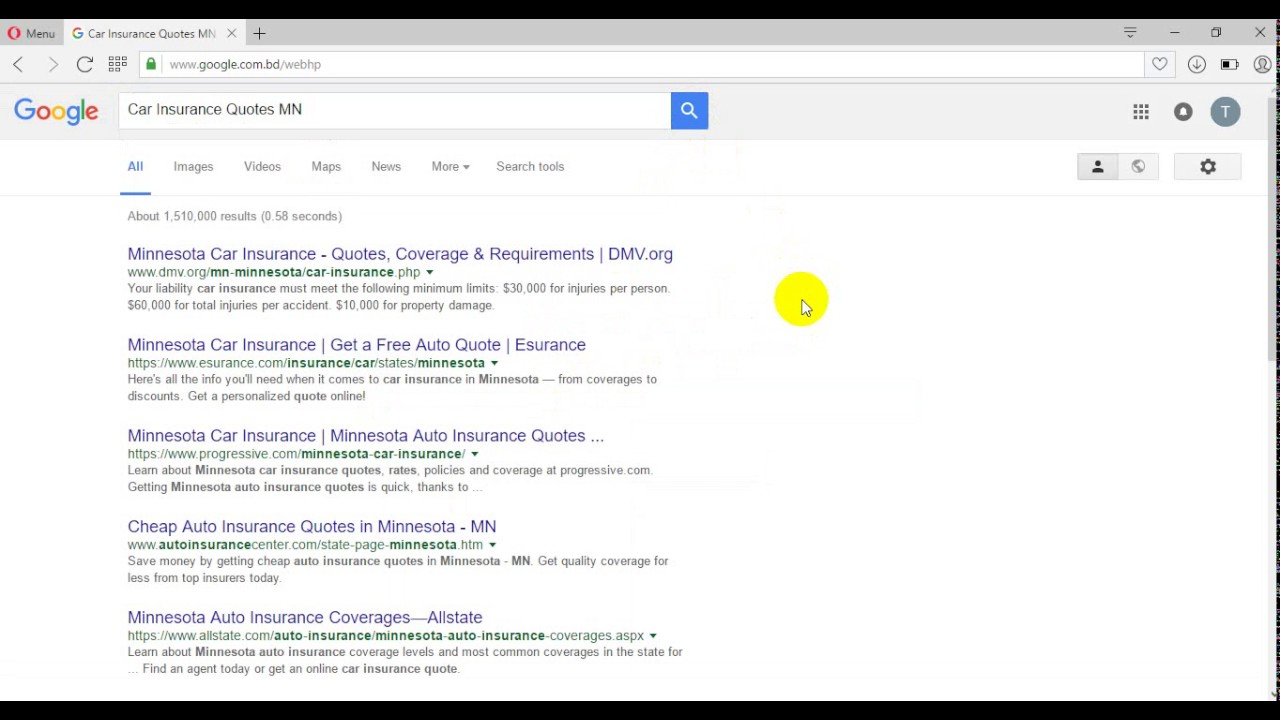Image resolution: width=1280 pixels, height=720 pixels.
Task: Click the page vertical scrollbar
Action: point(1273,230)
